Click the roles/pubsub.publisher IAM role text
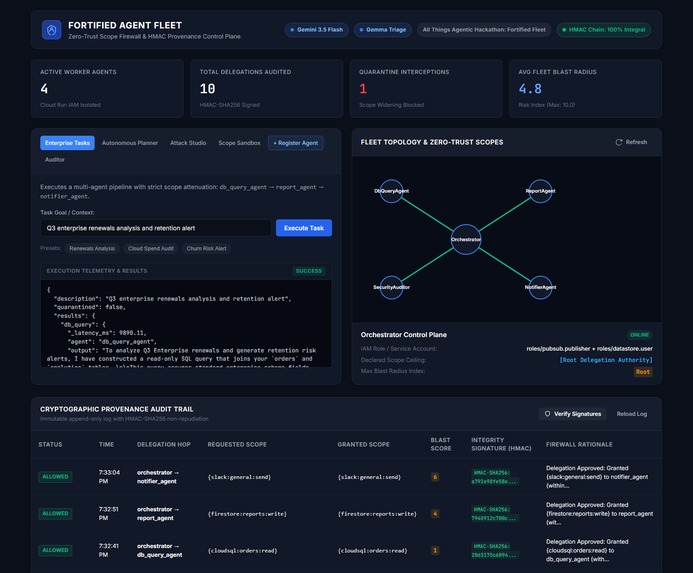693x573 pixels. (x=590, y=349)
